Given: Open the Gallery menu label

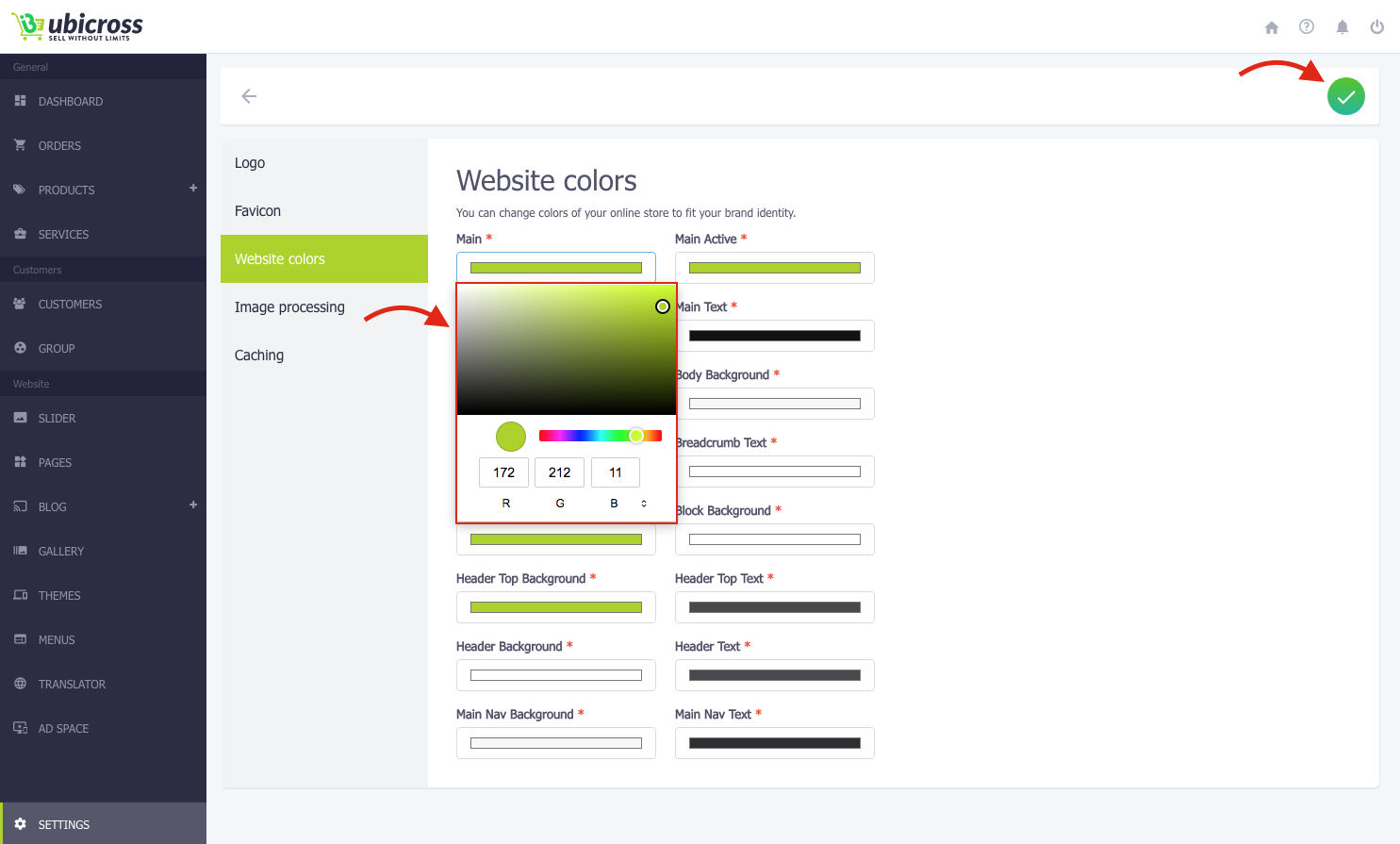Looking at the screenshot, I should coord(61,552).
